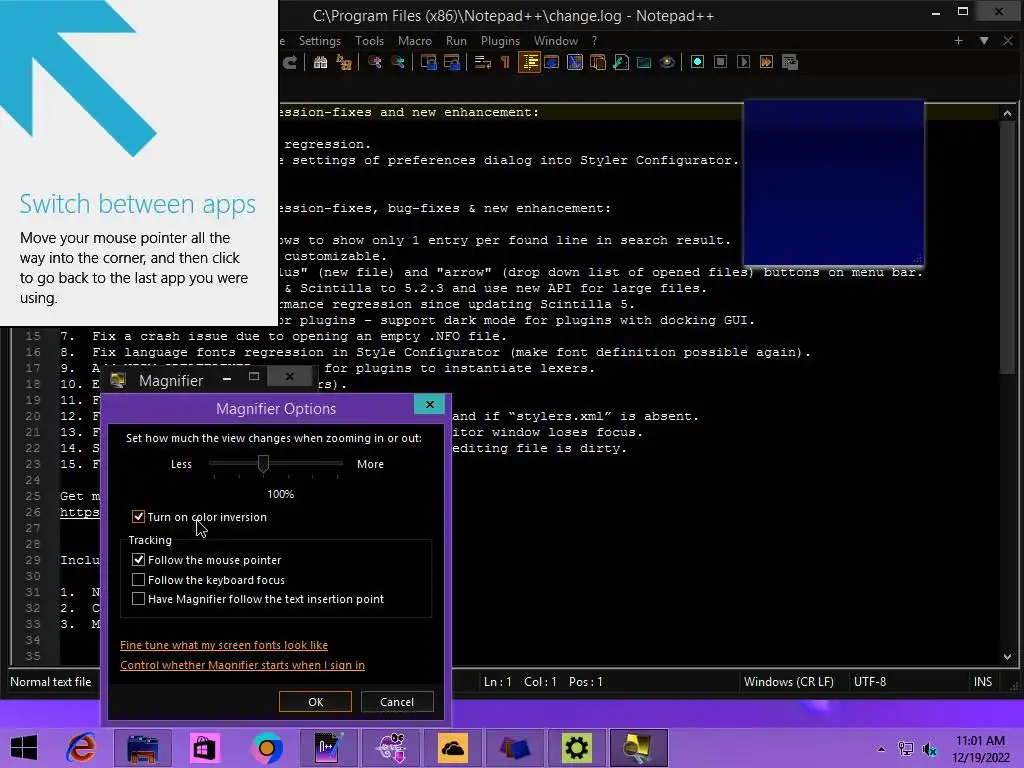Toggle file Monitoring eye icon
The width and height of the screenshot is (1024, 768).
click(x=667, y=62)
